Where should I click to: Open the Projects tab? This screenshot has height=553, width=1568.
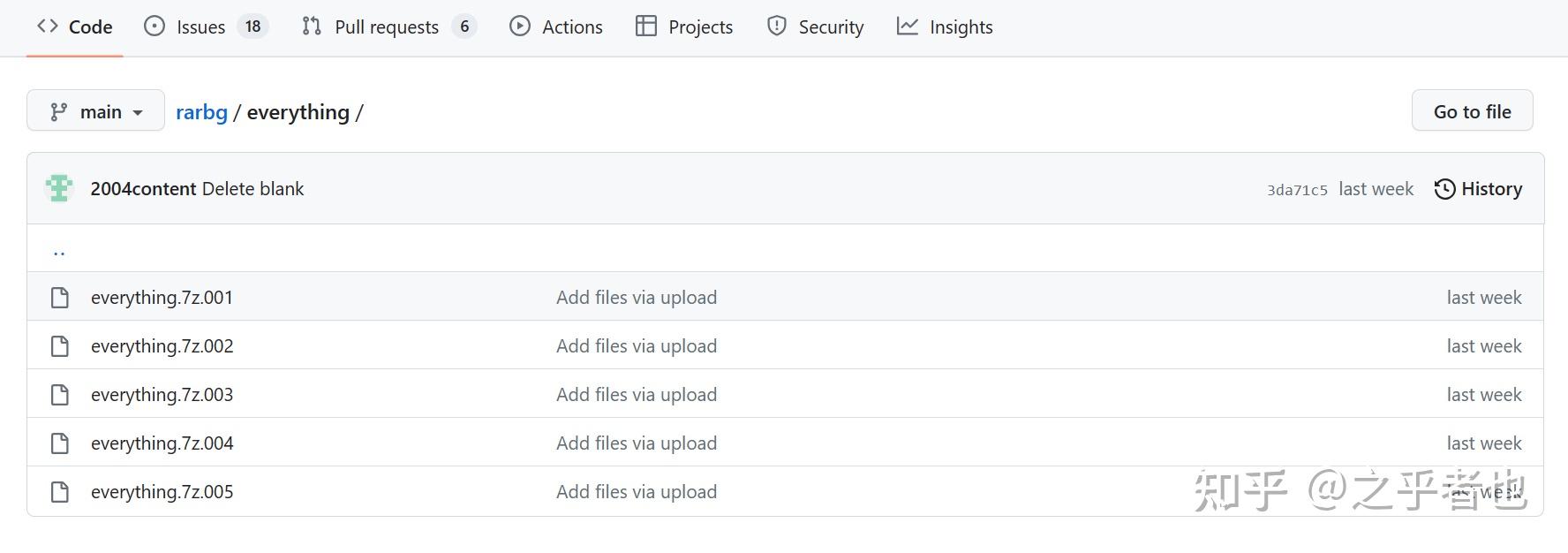coord(684,27)
